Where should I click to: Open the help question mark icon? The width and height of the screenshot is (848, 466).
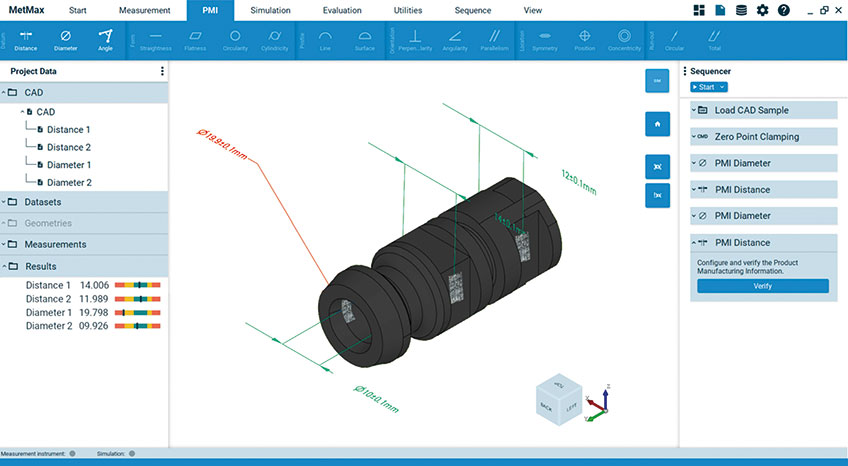tap(784, 10)
